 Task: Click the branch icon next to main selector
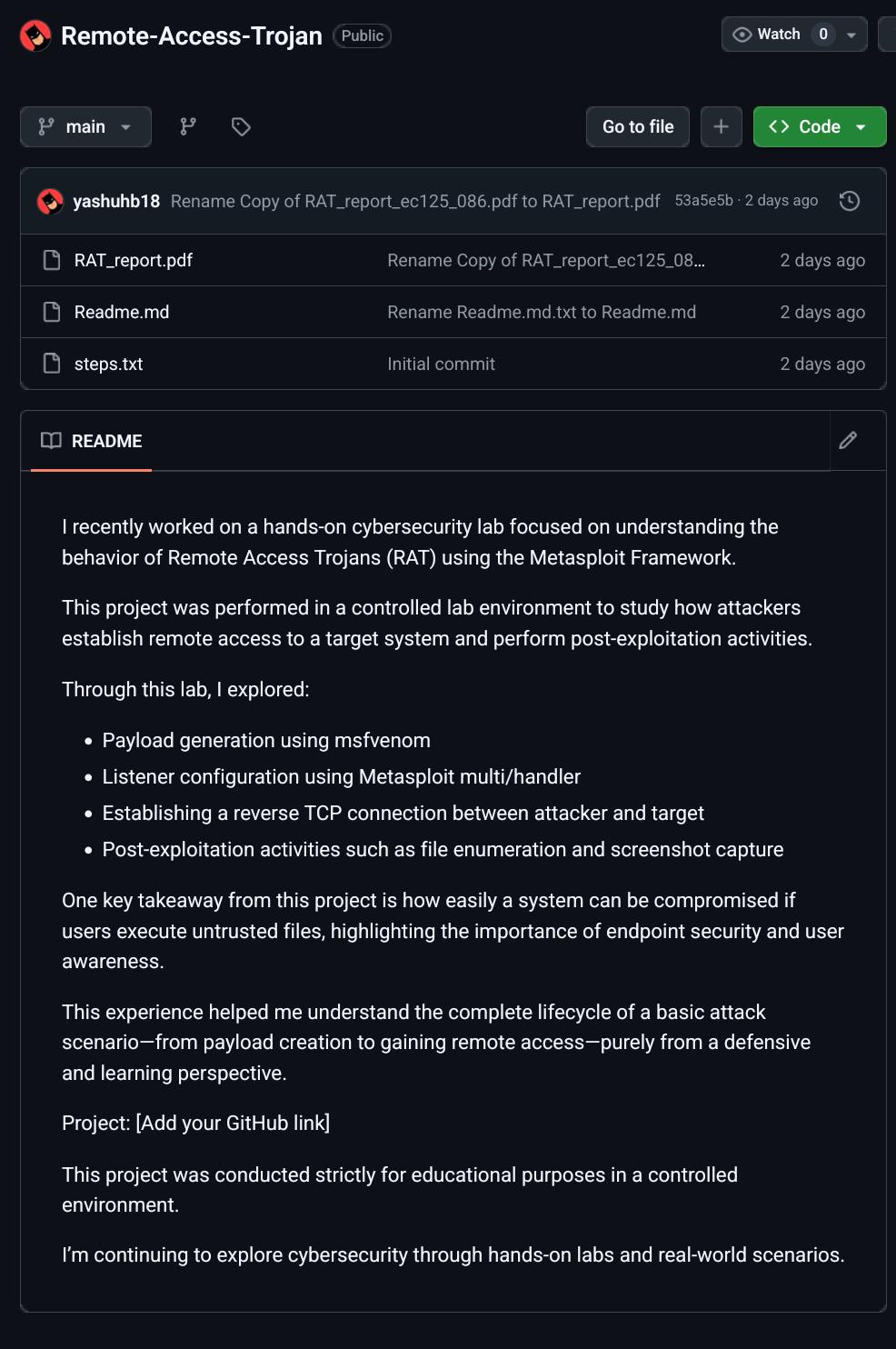pyautogui.click(x=187, y=127)
